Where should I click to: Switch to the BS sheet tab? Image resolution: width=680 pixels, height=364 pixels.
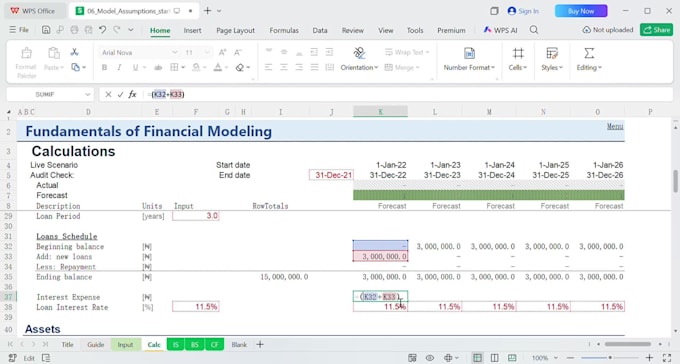(x=195, y=344)
